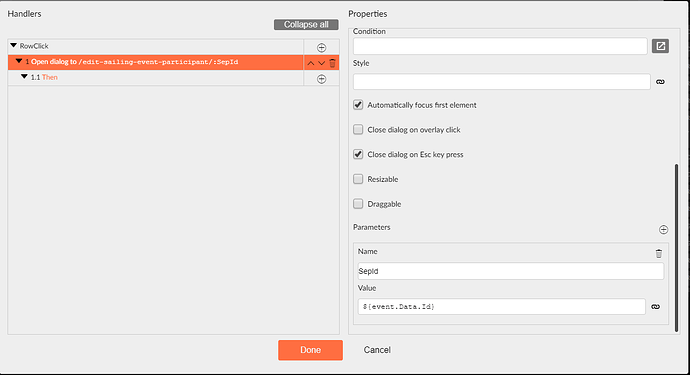This screenshot has width=690, height=375.
Task: Click the Properties panel heading
Action: [x=367, y=14]
